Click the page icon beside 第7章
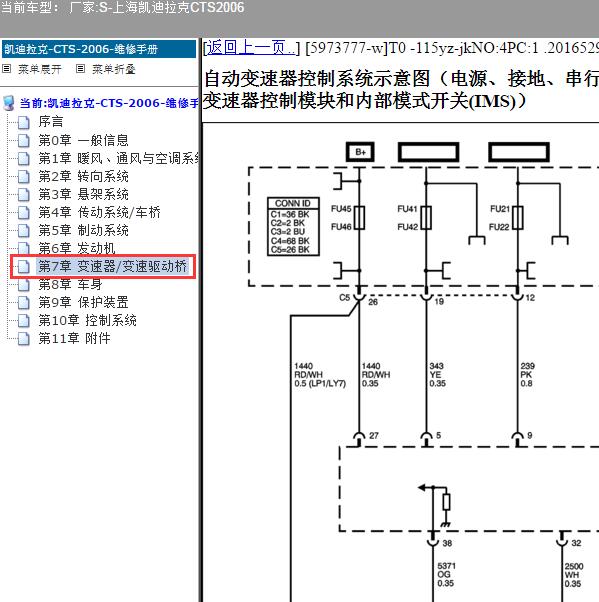This screenshot has height=602, width=599. click(24, 266)
